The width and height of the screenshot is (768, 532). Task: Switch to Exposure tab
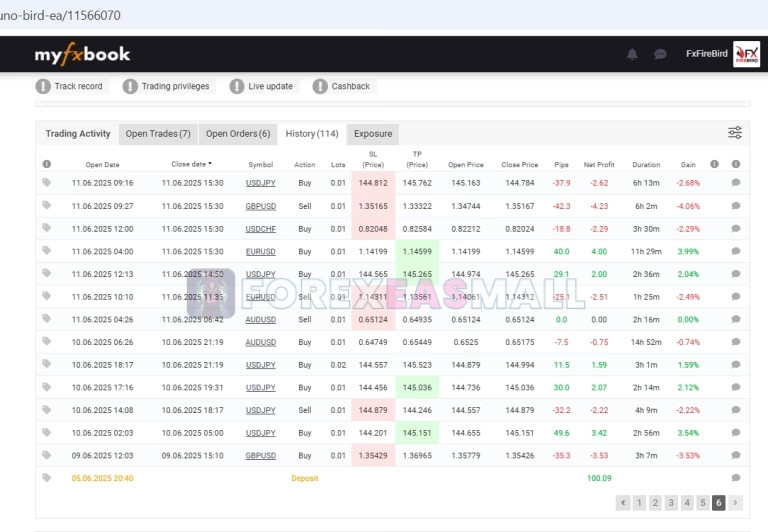point(373,134)
